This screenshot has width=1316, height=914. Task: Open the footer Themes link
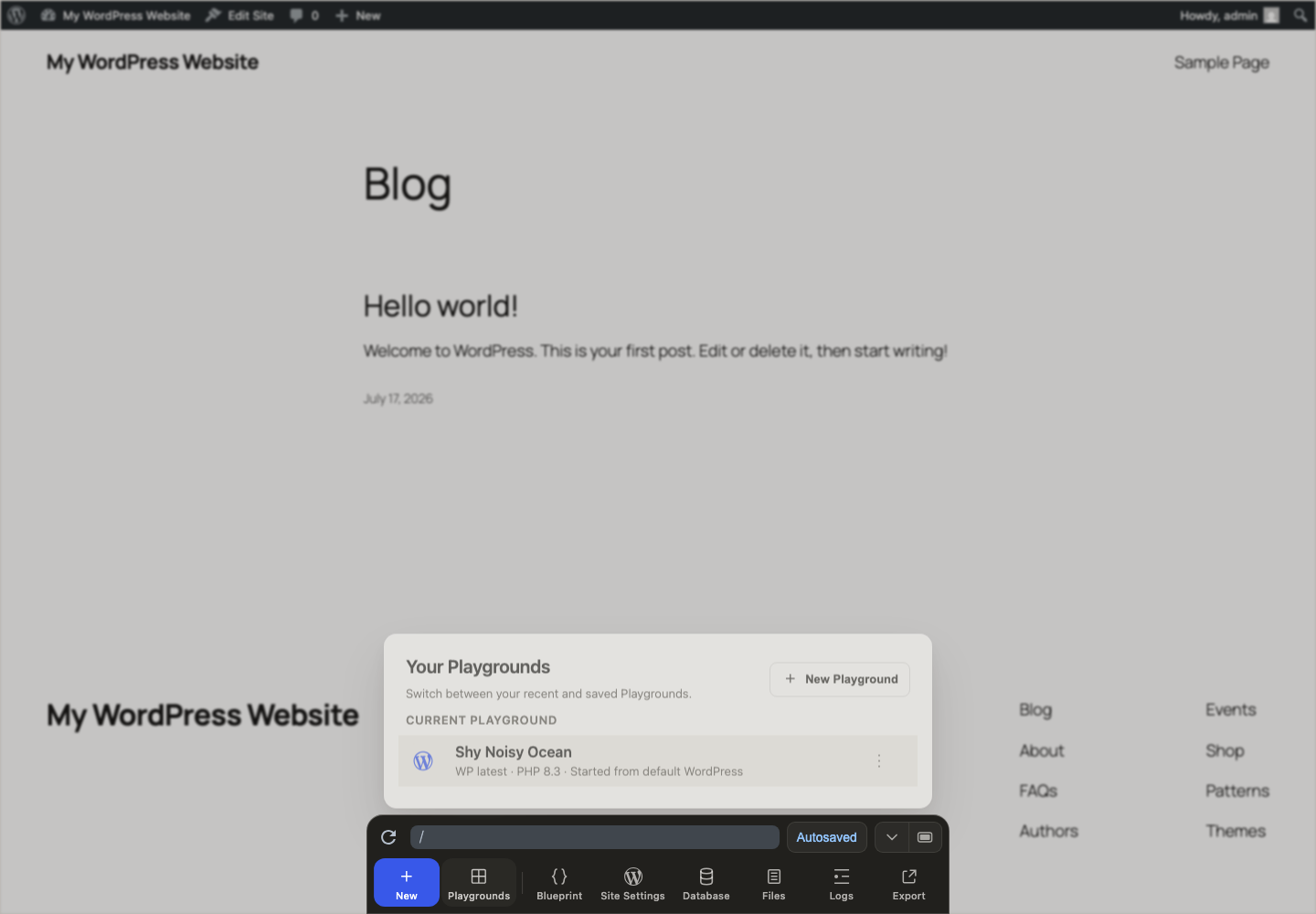point(1236,831)
